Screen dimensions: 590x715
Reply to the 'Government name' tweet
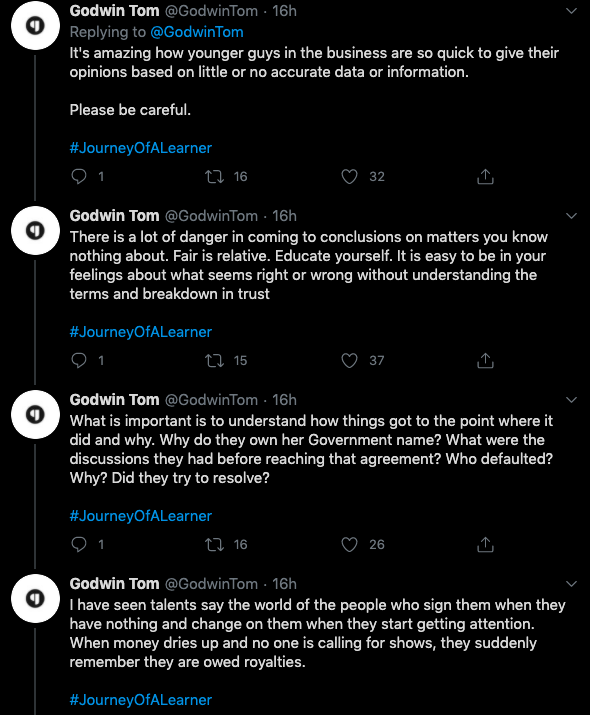coord(79,544)
